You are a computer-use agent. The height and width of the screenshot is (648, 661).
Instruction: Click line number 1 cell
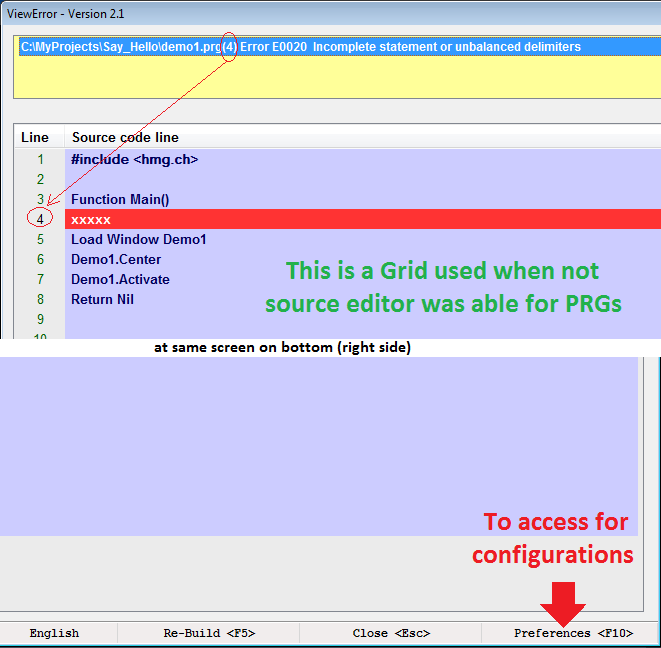(40, 159)
